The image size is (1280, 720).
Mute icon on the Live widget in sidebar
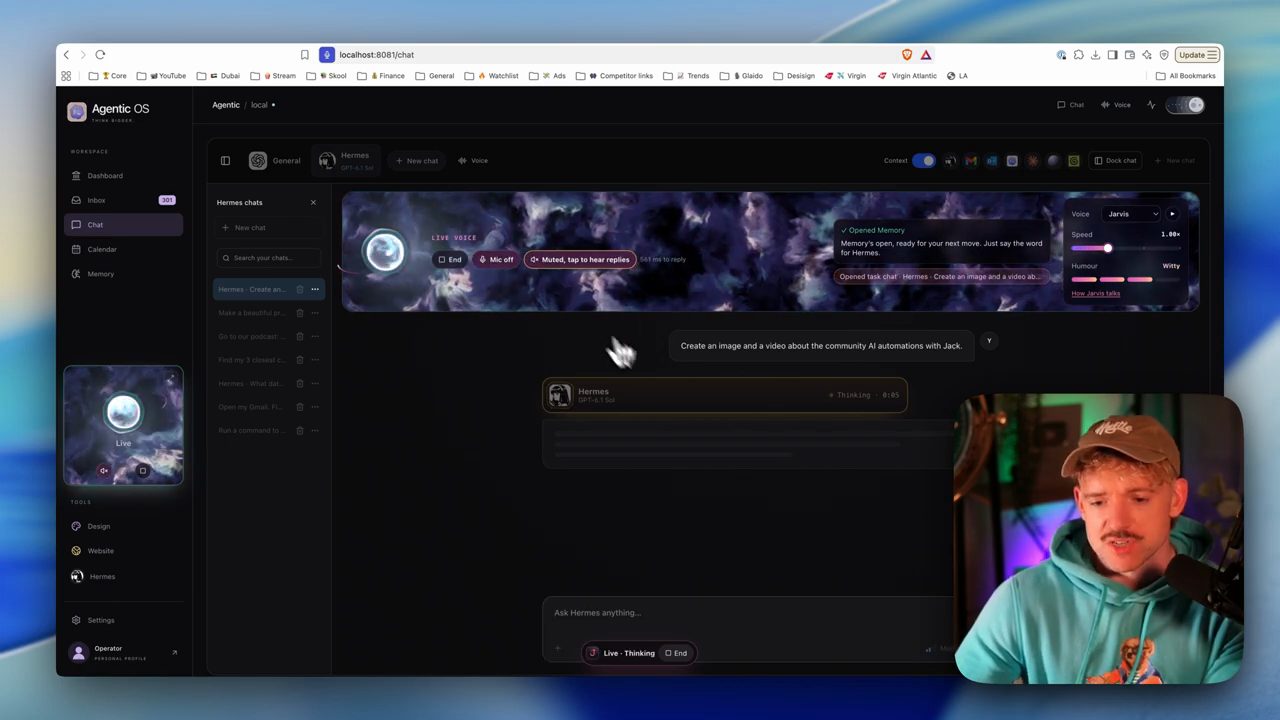tap(103, 471)
